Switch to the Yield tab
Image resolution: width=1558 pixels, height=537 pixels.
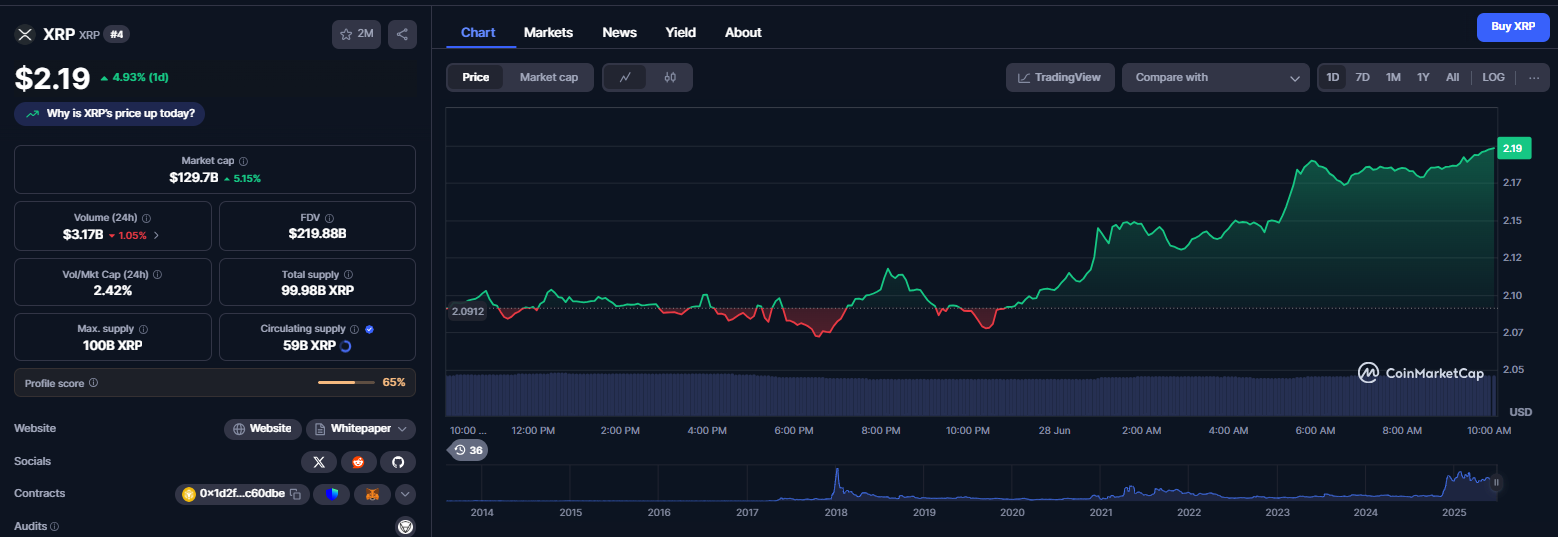click(681, 32)
